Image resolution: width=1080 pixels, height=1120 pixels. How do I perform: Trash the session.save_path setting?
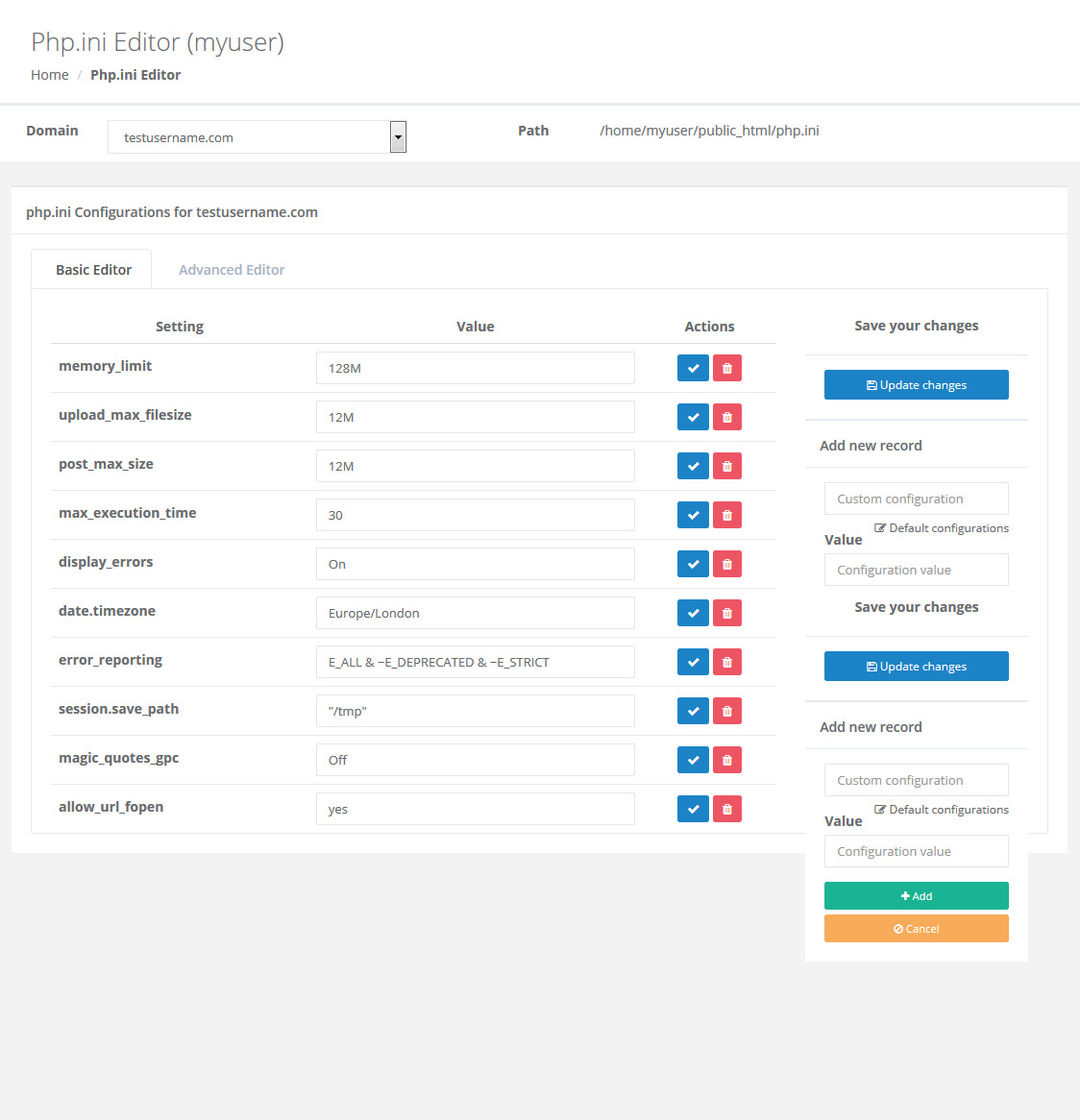point(727,712)
